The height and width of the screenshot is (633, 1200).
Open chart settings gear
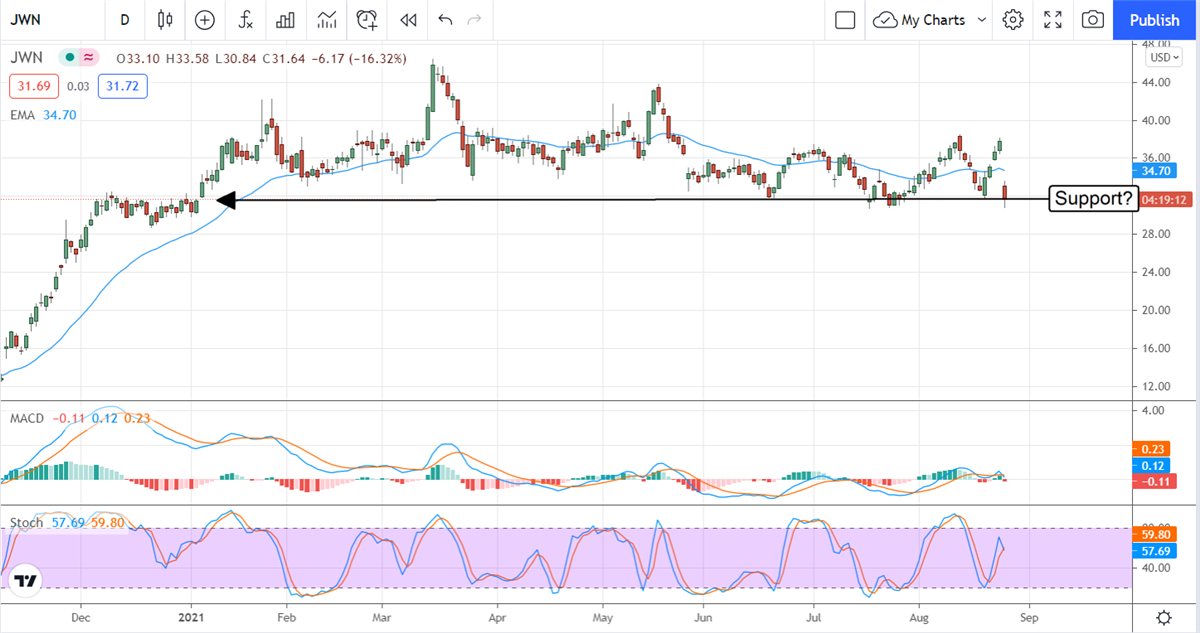pyautogui.click(x=1013, y=20)
